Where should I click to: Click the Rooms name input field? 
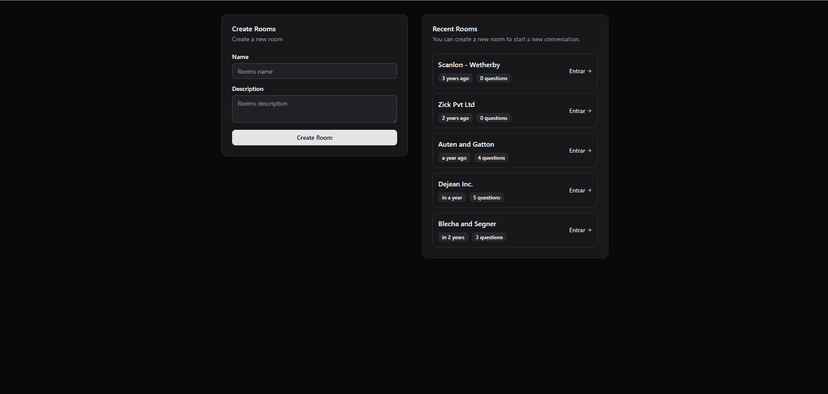point(314,71)
